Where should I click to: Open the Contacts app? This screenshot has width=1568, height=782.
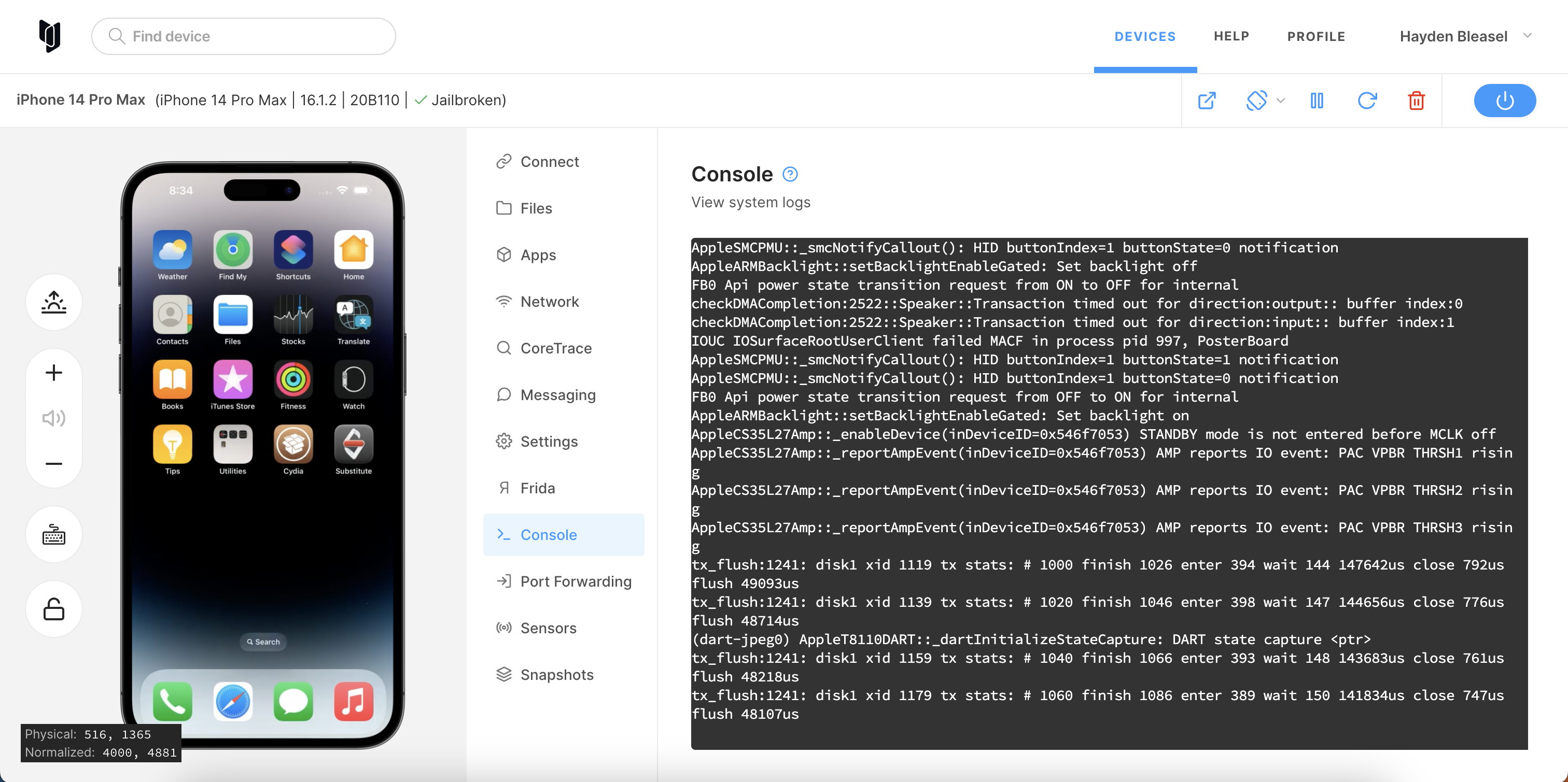[x=172, y=315]
